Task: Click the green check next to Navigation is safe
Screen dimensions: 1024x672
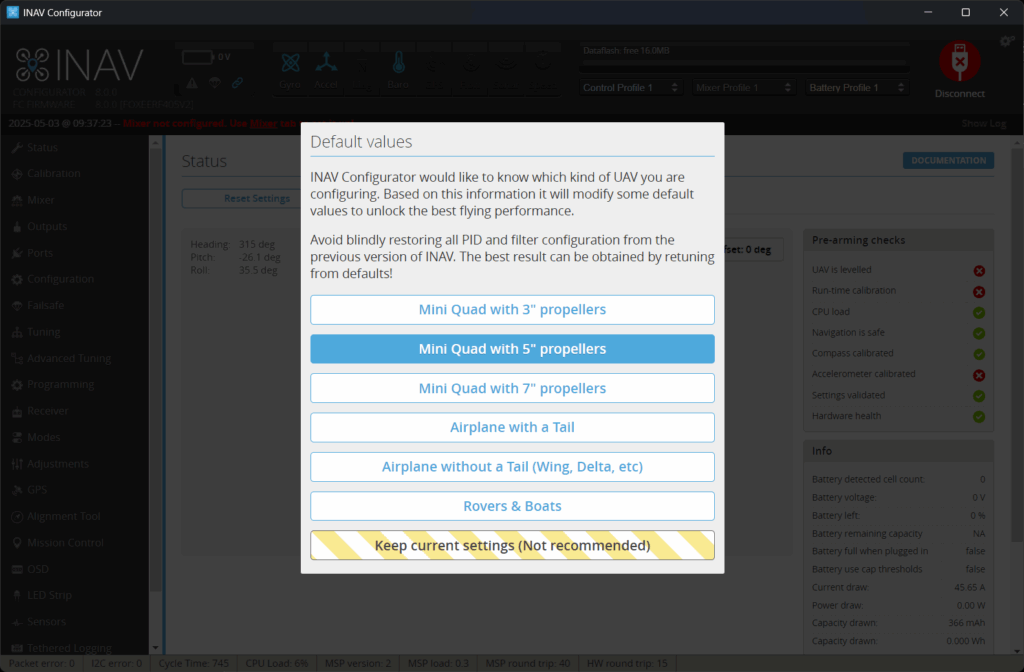Action: pyautogui.click(x=979, y=334)
